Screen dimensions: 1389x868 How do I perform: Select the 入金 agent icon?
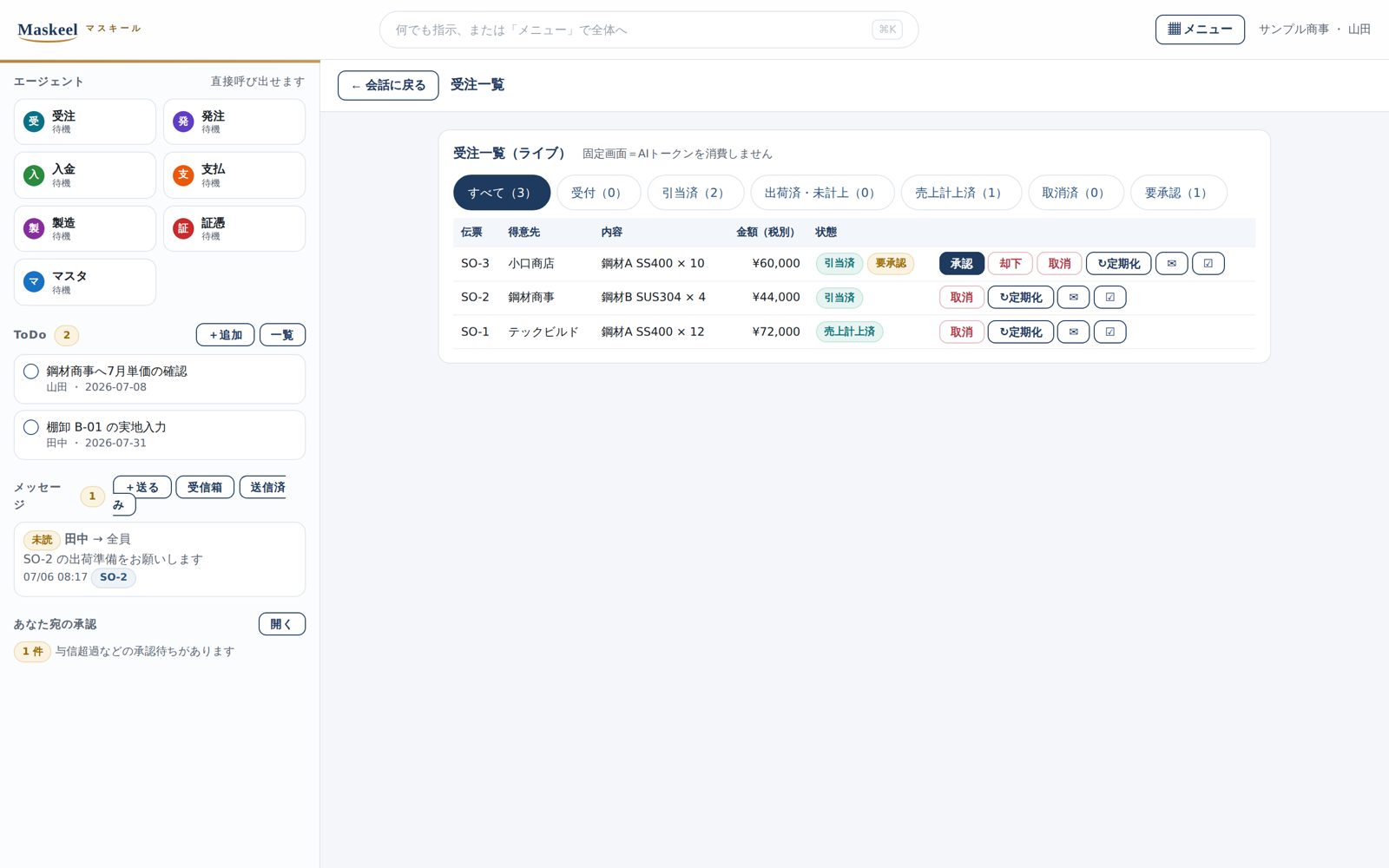(x=34, y=175)
